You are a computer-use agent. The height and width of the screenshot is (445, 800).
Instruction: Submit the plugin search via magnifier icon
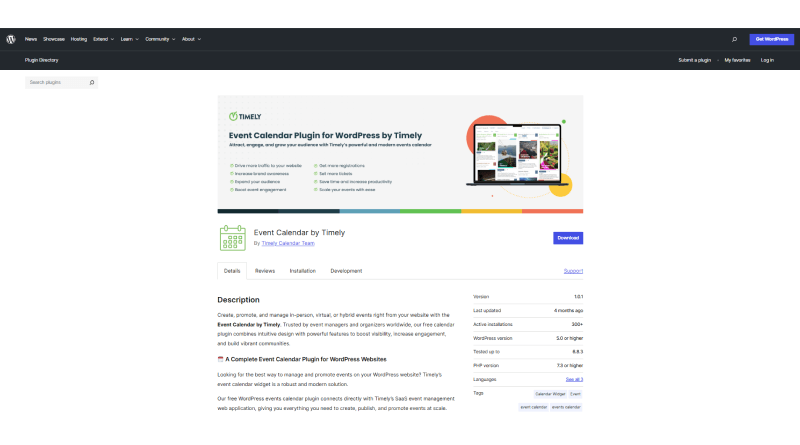point(92,83)
